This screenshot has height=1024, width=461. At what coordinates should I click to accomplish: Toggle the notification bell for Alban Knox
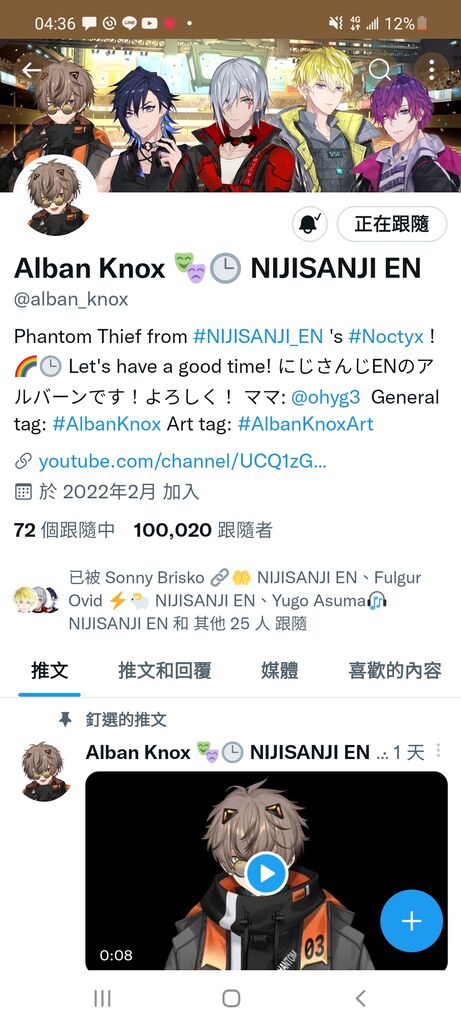pos(310,225)
